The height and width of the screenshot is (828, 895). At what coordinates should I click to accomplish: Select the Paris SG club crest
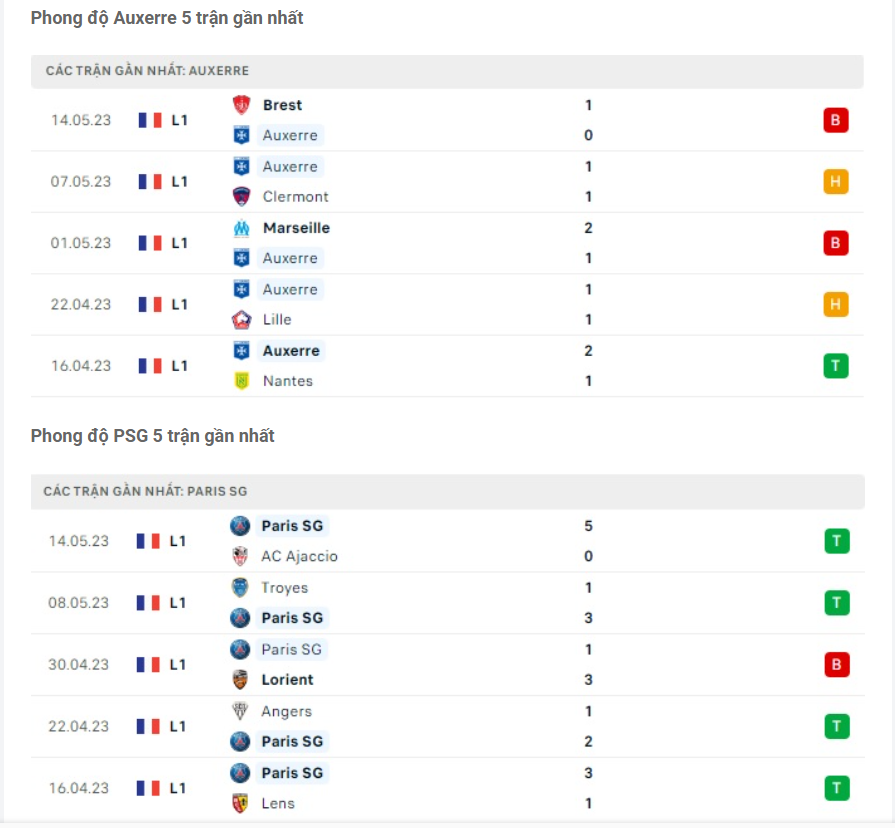240,525
